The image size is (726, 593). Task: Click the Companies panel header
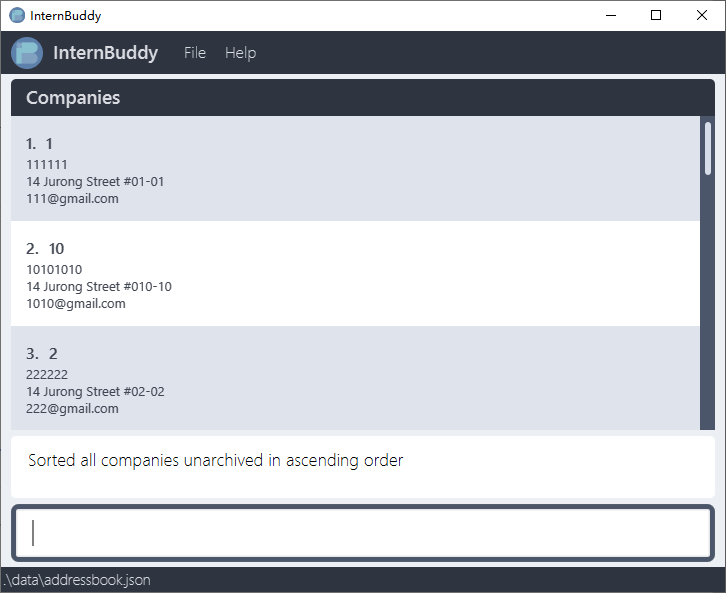pos(363,98)
